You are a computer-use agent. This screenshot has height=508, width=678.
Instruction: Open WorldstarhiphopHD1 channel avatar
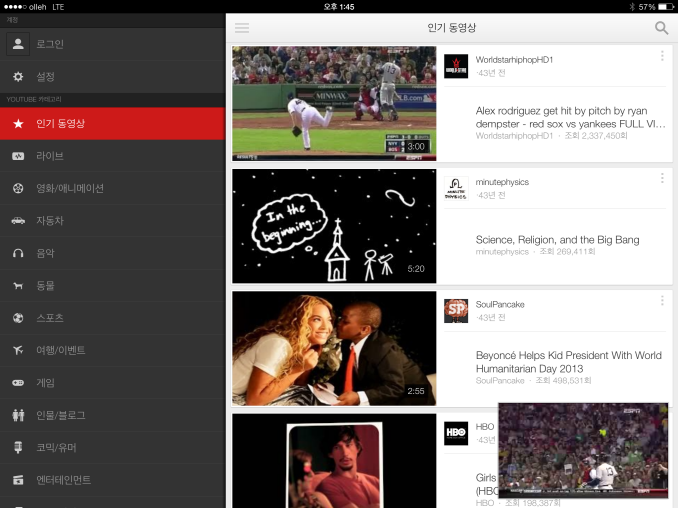click(456, 66)
